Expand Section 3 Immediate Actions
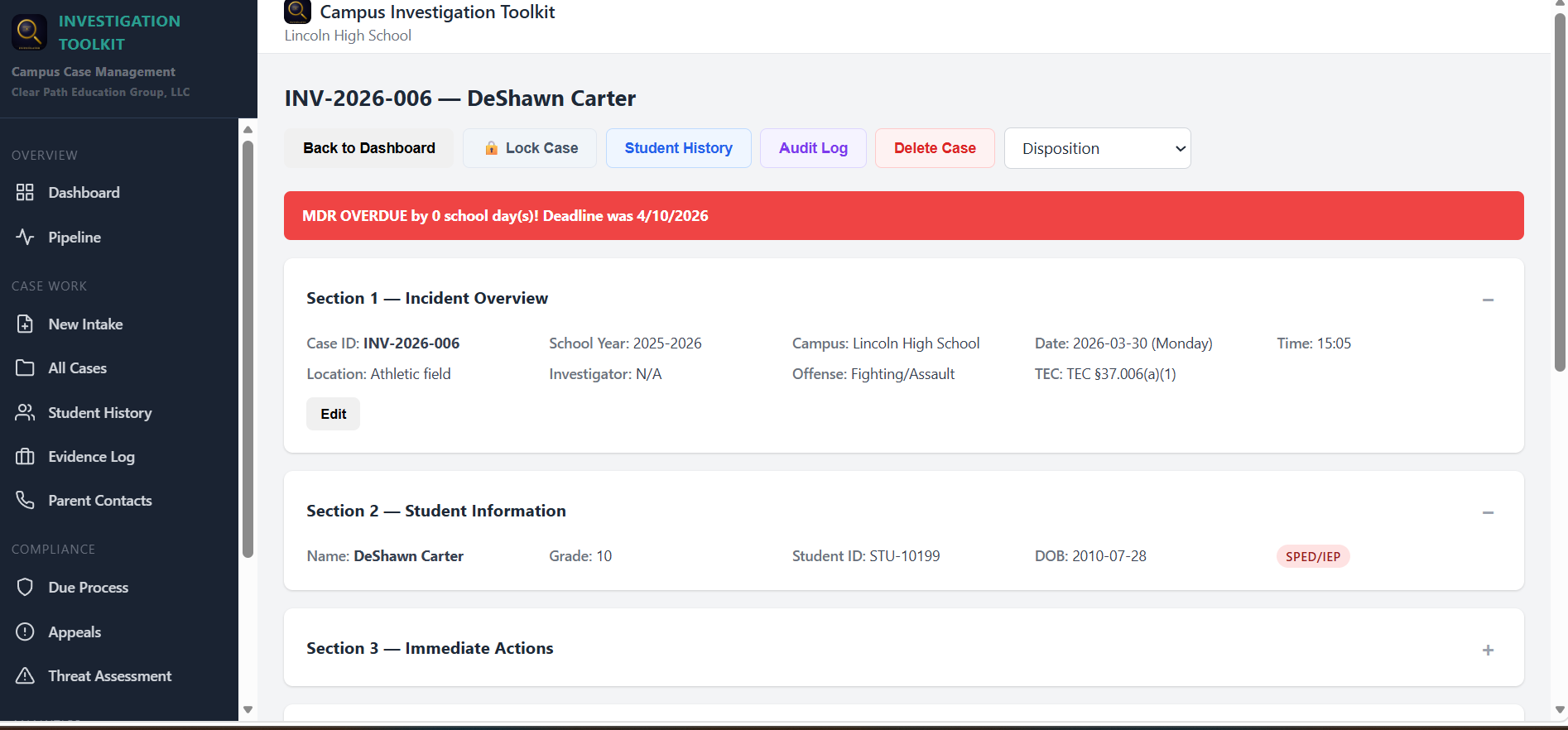 pos(1487,650)
